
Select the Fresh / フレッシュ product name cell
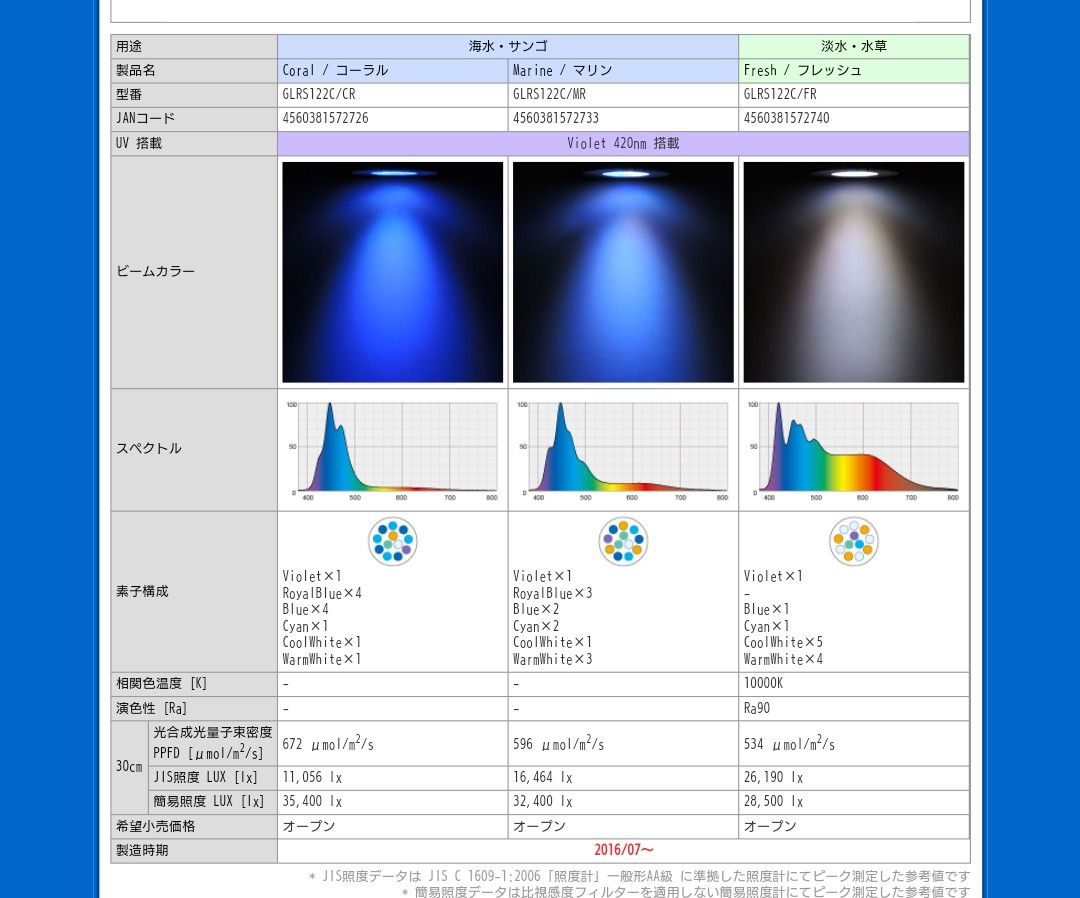point(854,70)
